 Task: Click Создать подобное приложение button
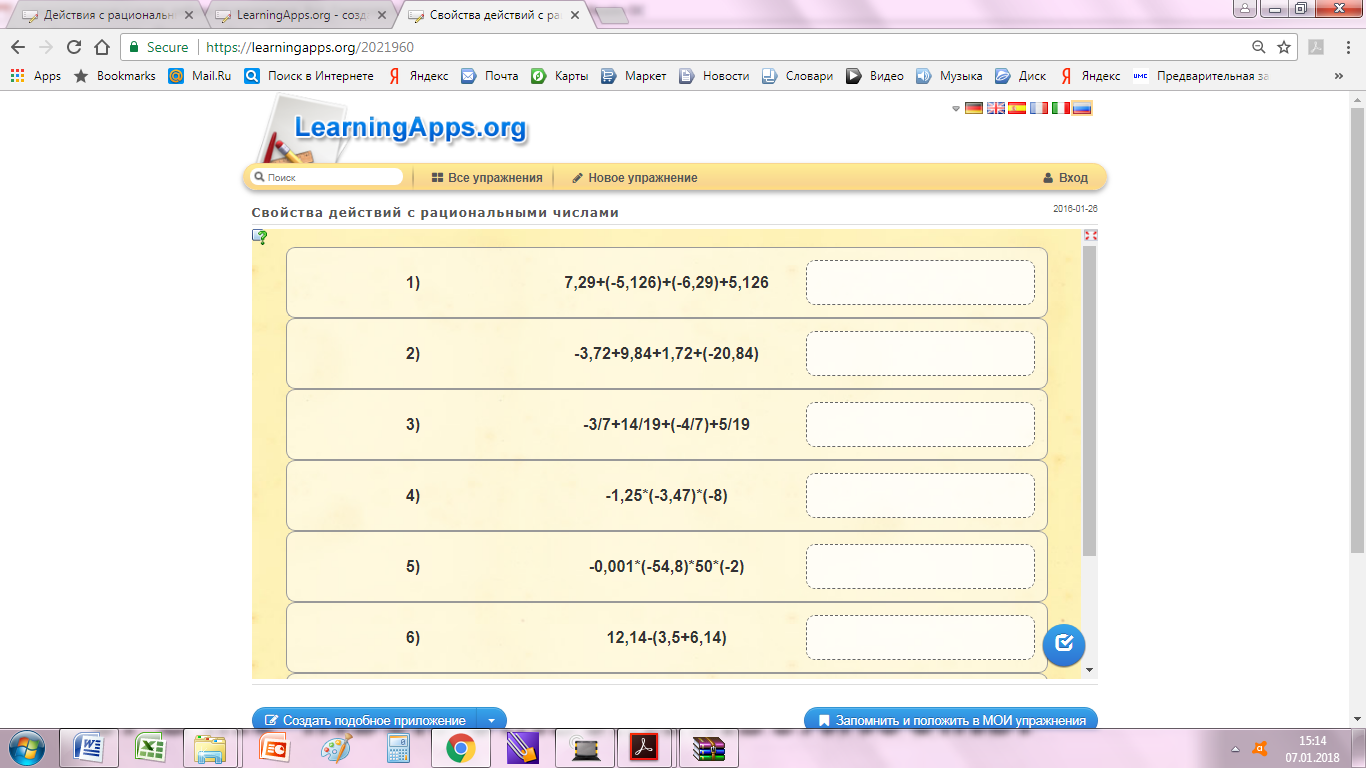coord(365,720)
